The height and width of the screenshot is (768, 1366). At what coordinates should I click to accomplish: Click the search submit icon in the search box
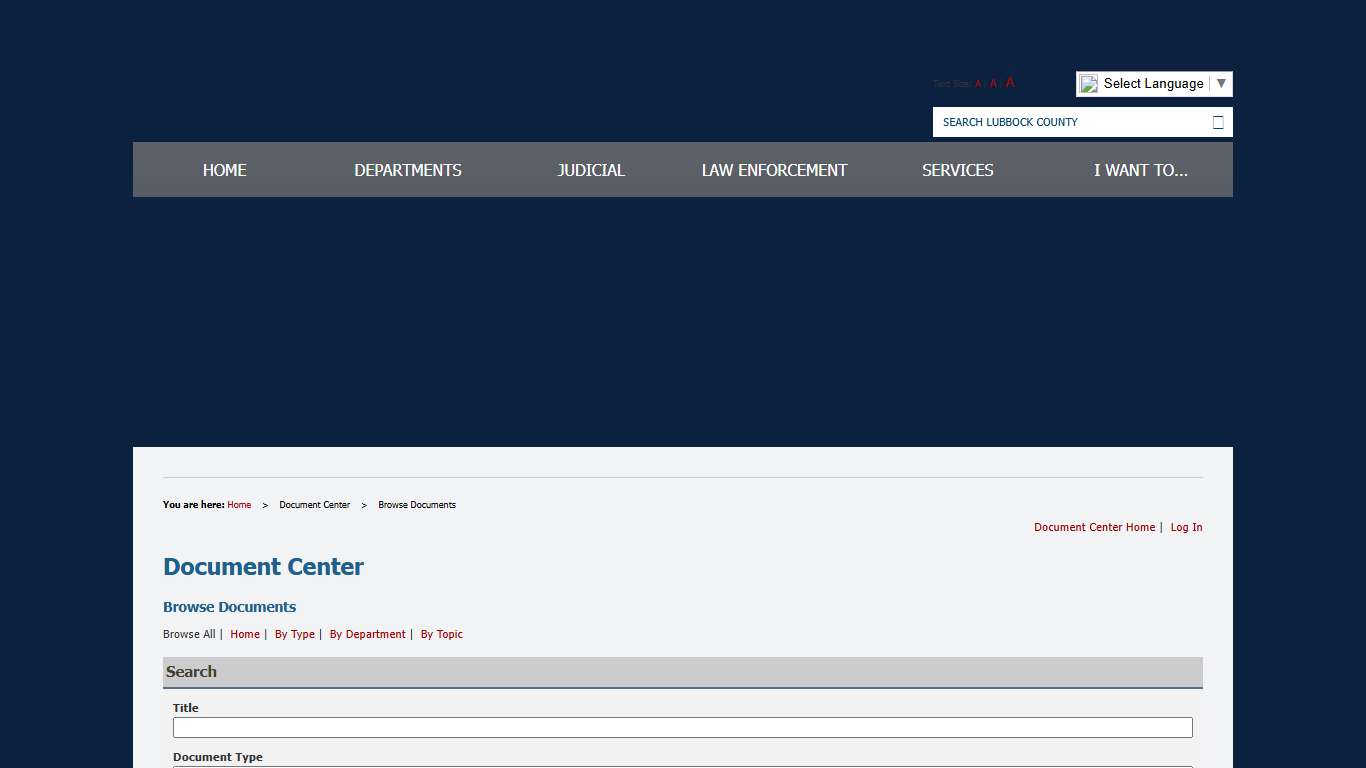tap(1217, 122)
